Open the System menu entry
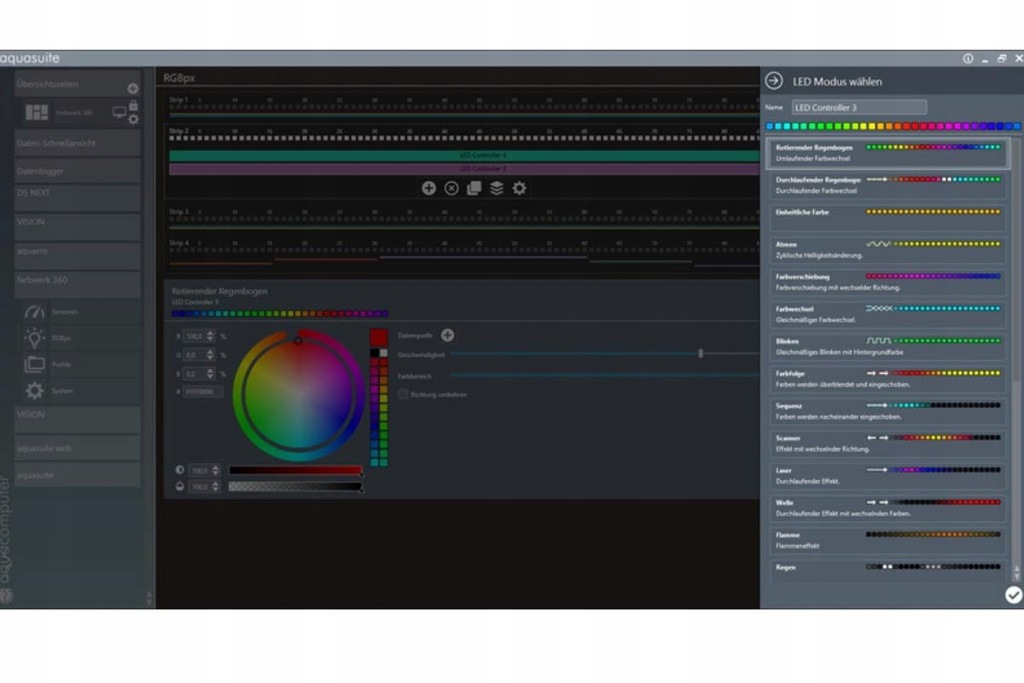This screenshot has width=1024, height=683. [x=62, y=391]
